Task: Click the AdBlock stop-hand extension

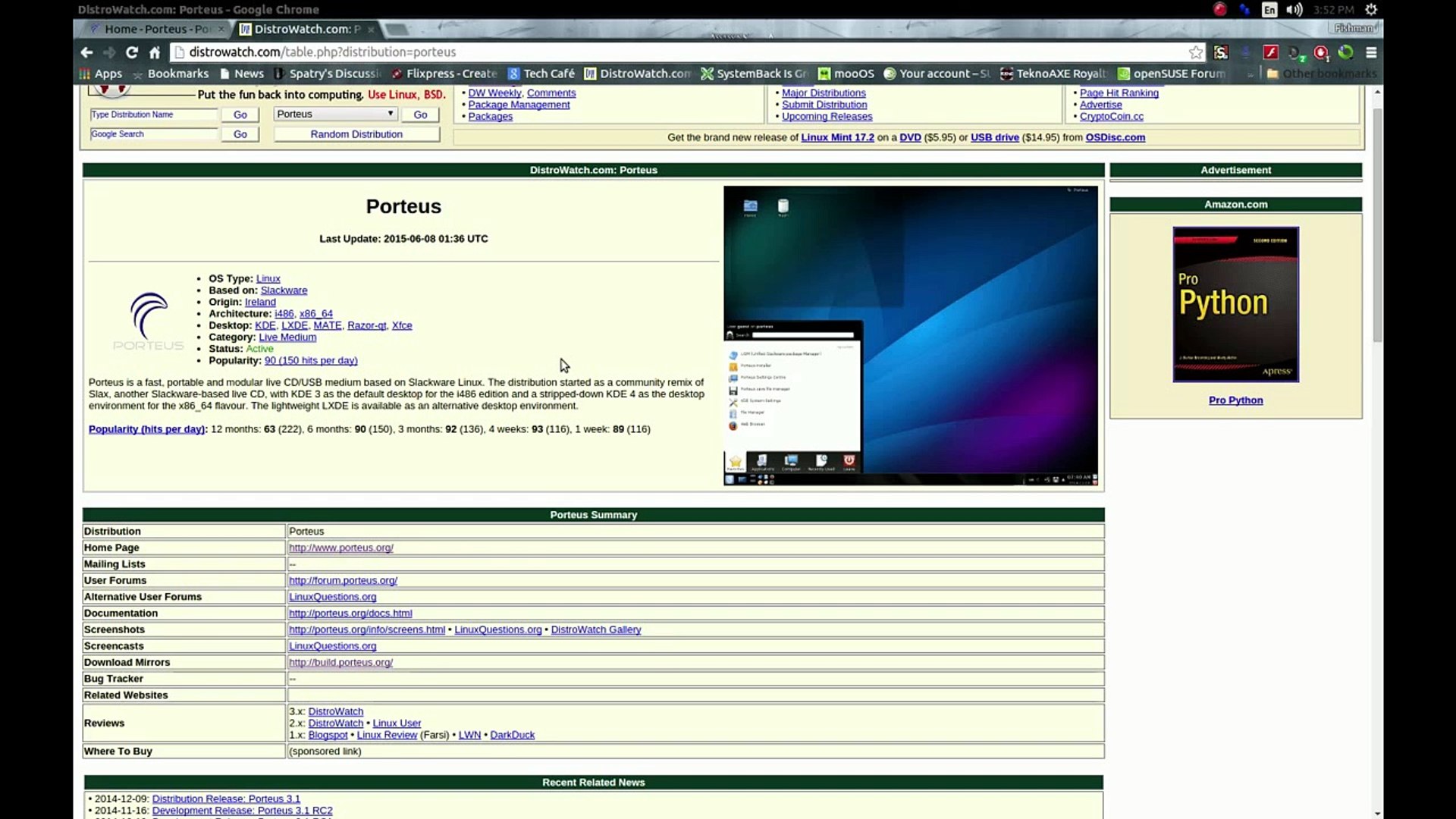Action: tap(1321, 52)
